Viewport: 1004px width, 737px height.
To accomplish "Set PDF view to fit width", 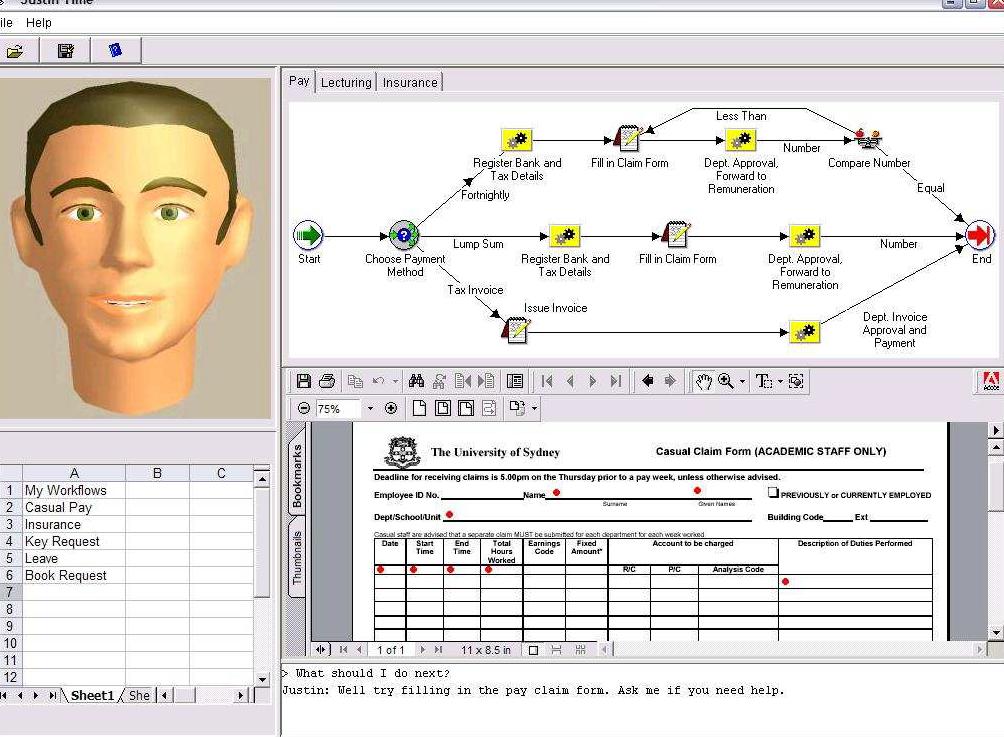I will (x=466, y=409).
